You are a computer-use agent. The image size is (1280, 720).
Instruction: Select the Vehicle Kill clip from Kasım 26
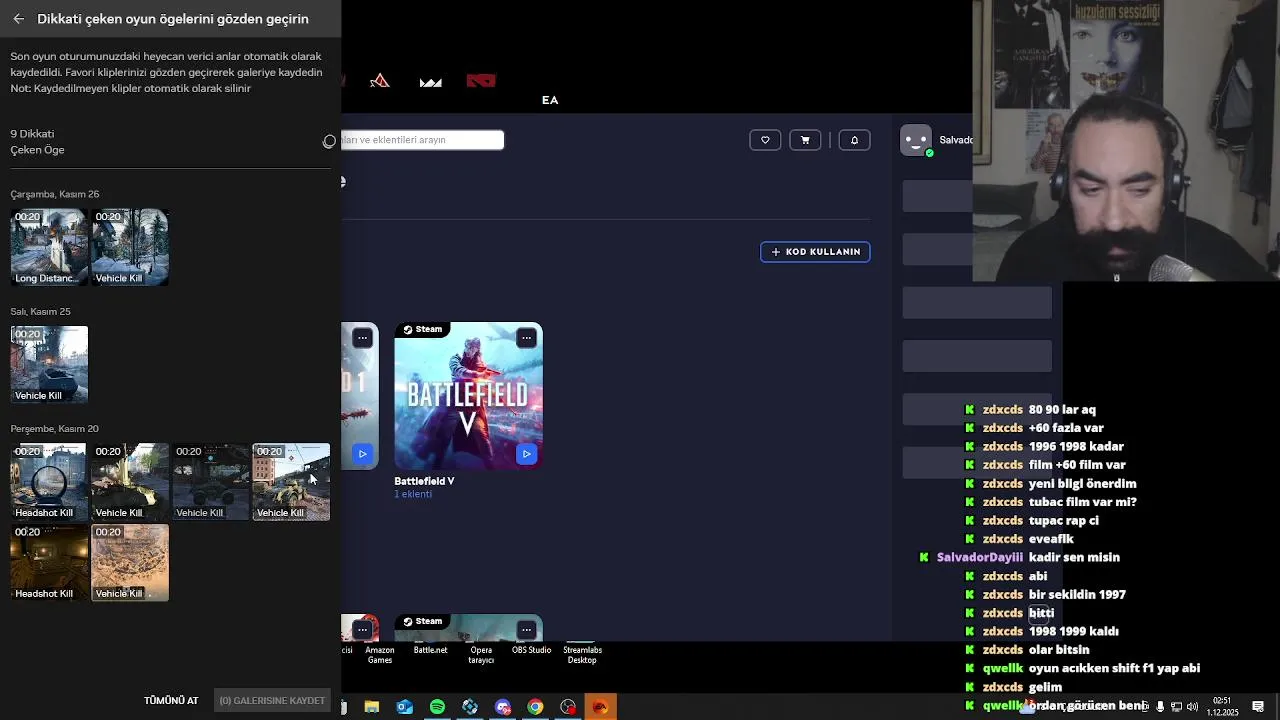pyautogui.click(x=130, y=247)
